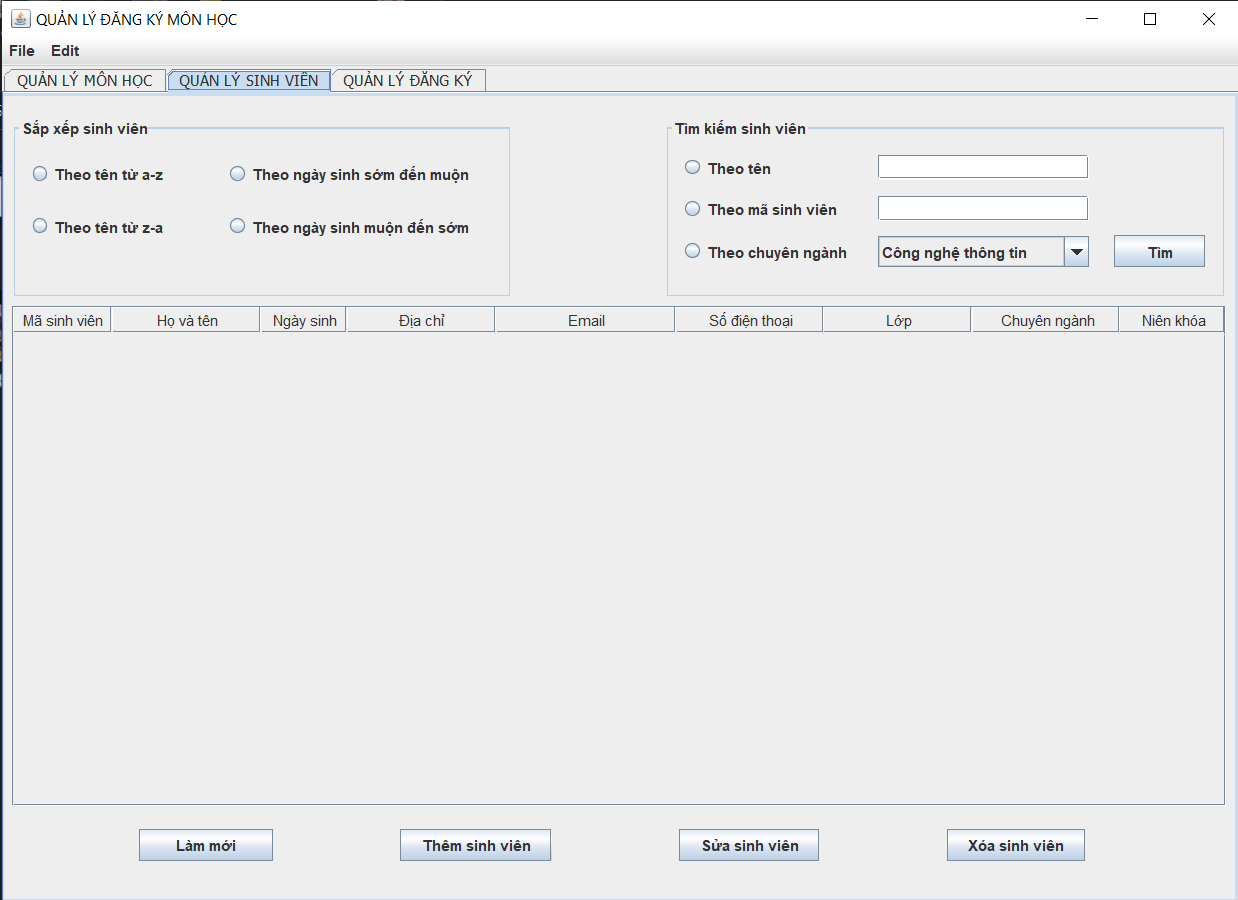Click the Xóa sinh viên button
This screenshot has height=900, width=1238.
(1016, 845)
